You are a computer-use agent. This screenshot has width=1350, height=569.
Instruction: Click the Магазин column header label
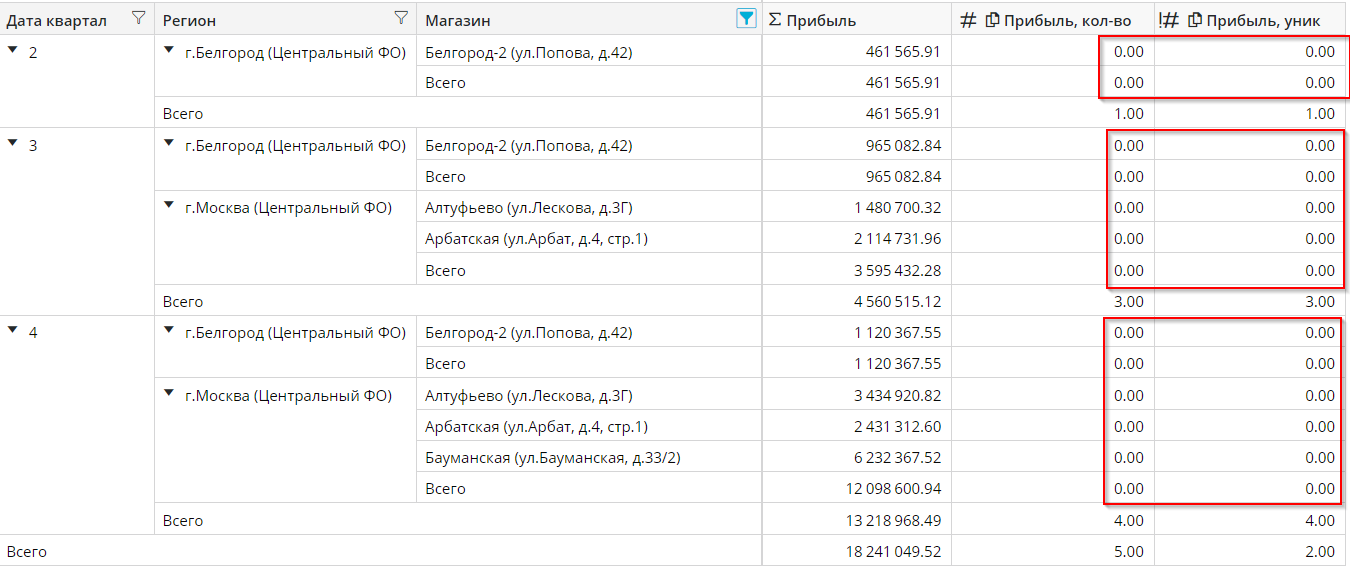[x=458, y=20]
